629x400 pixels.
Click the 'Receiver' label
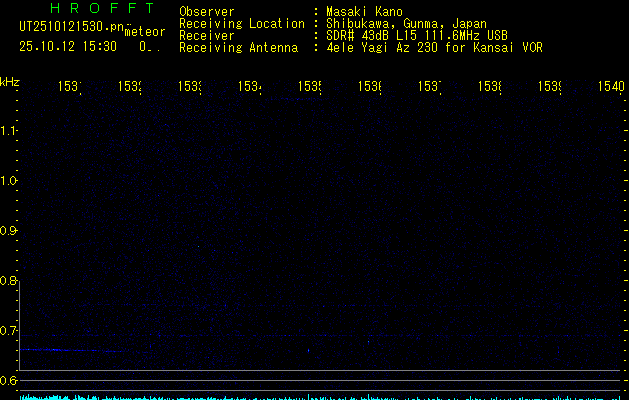(x=207, y=36)
